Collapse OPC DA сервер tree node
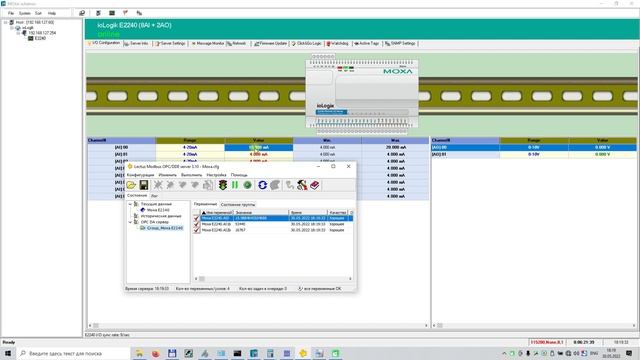 coord(131,222)
